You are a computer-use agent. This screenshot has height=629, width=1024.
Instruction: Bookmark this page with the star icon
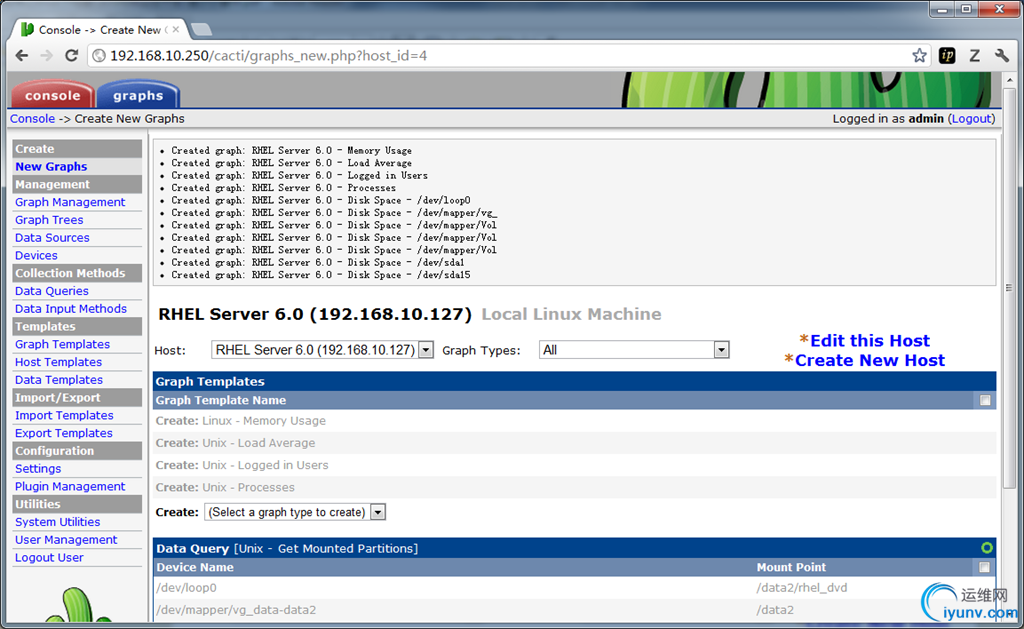(919, 56)
